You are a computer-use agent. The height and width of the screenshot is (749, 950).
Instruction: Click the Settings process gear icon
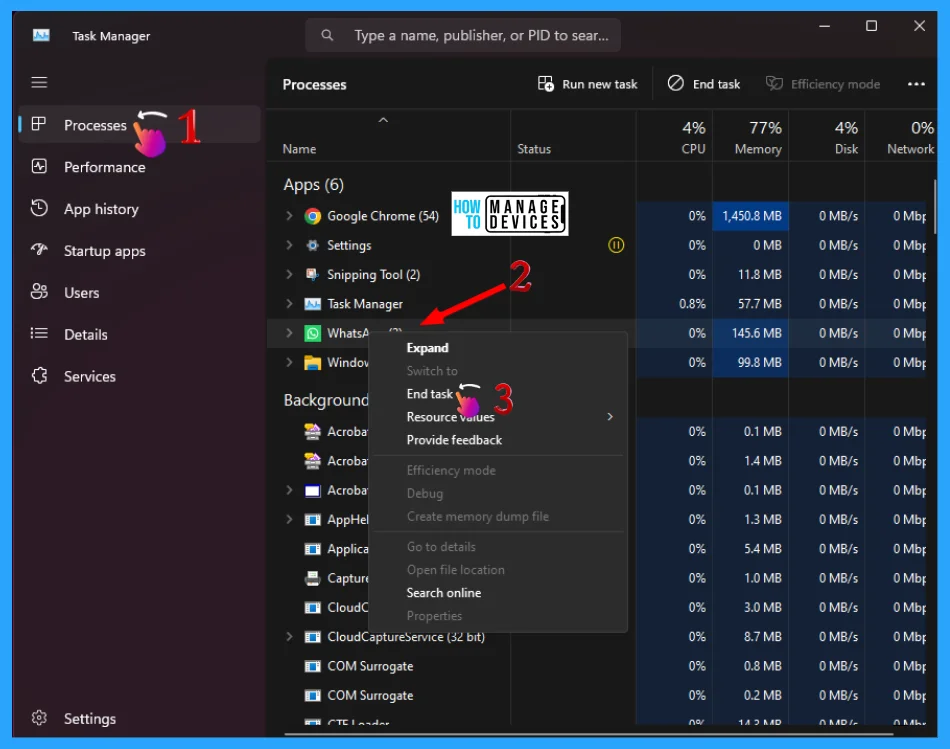313,245
